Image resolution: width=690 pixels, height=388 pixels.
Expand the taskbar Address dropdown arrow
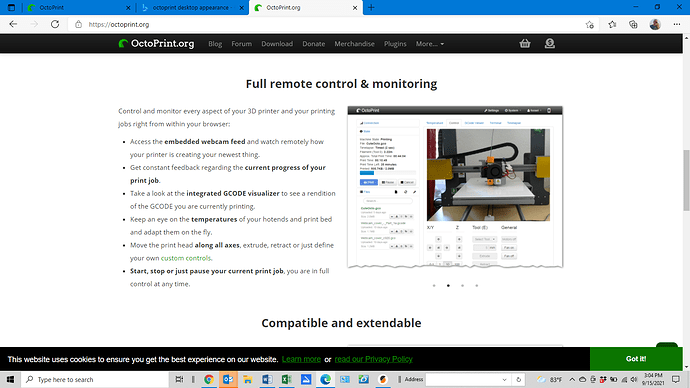point(504,379)
